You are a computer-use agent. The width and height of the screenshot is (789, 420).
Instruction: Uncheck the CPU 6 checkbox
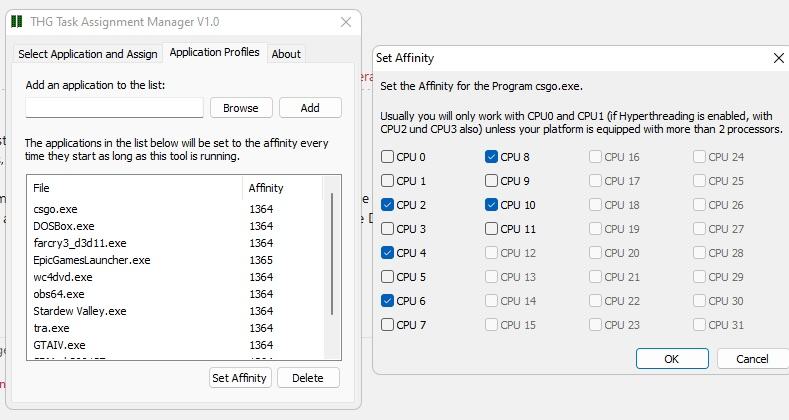(387, 301)
